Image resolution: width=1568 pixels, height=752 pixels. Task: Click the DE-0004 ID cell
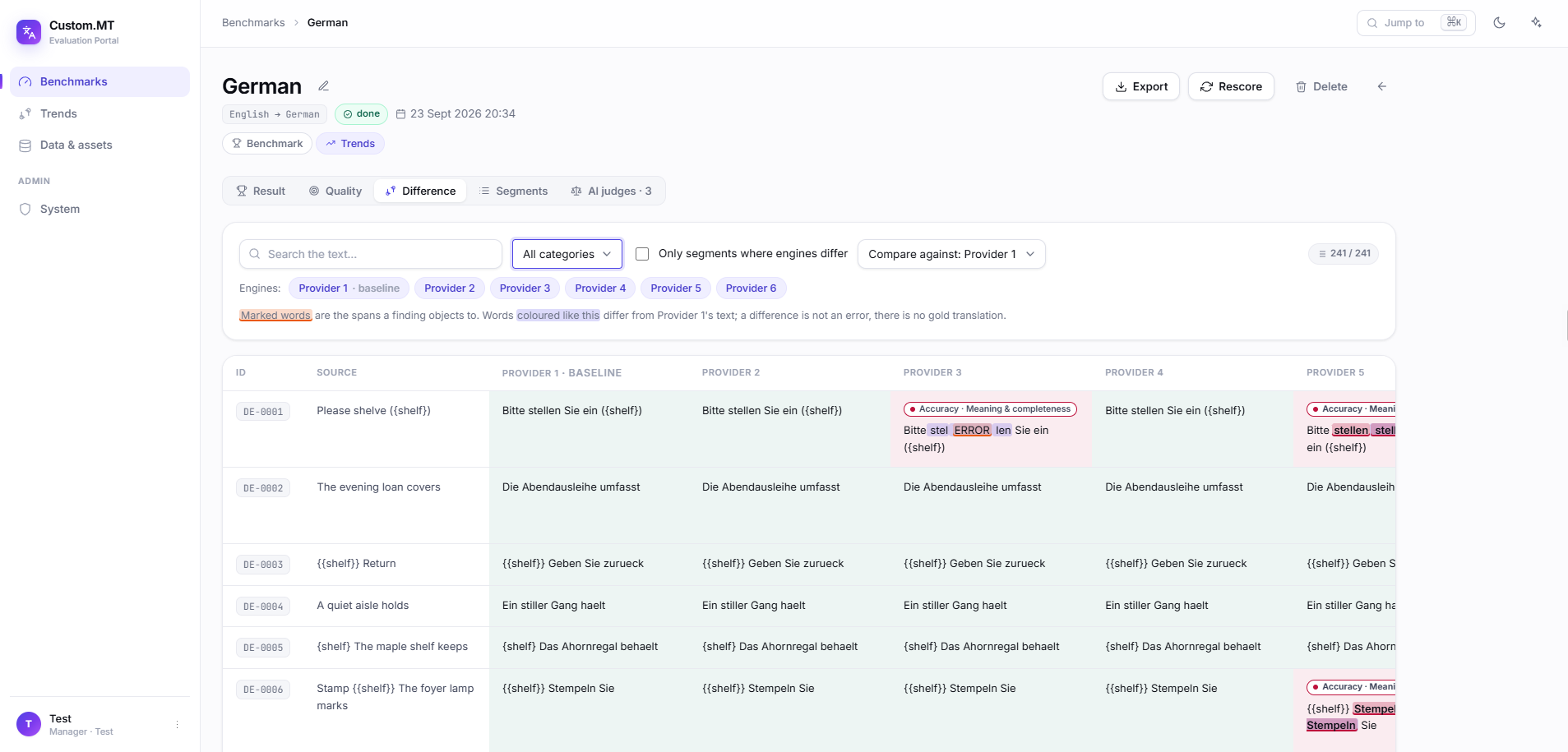[x=263, y=607]
